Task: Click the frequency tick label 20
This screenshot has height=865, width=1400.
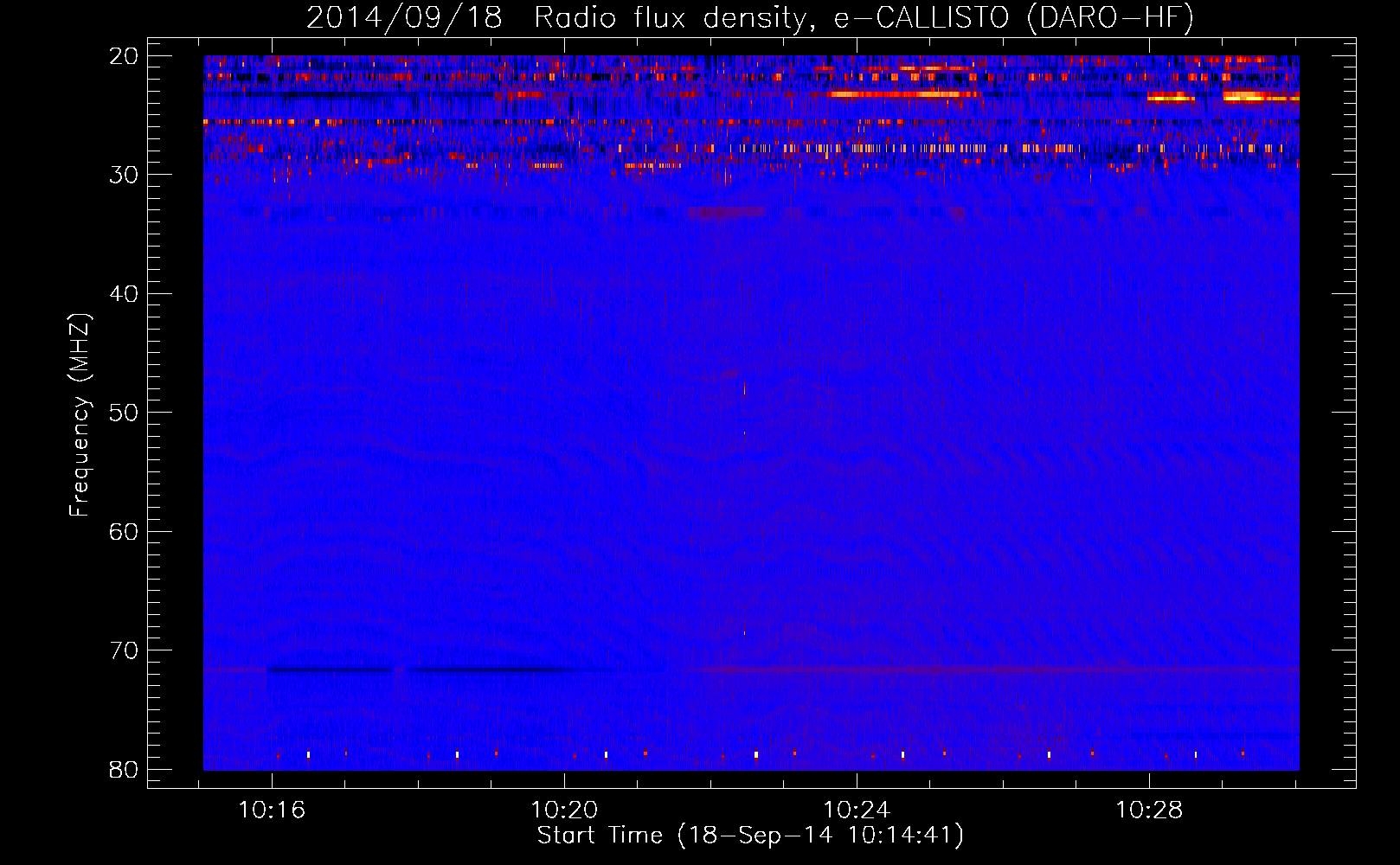Action: [x=125, y=56]
